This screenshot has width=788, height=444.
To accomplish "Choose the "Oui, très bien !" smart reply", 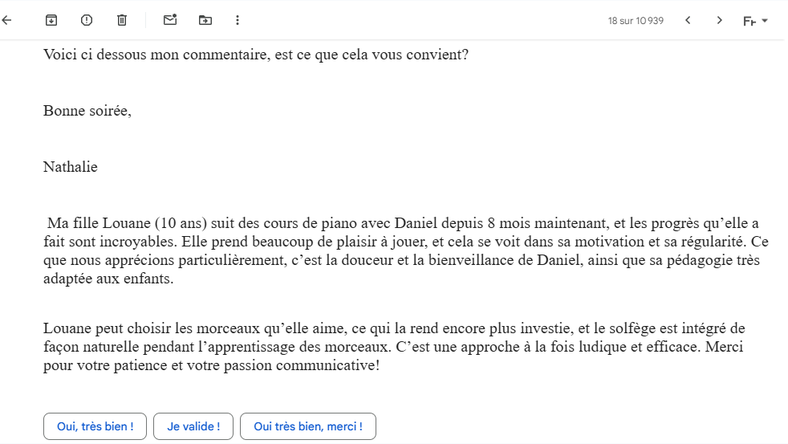I will click(95, 426).
